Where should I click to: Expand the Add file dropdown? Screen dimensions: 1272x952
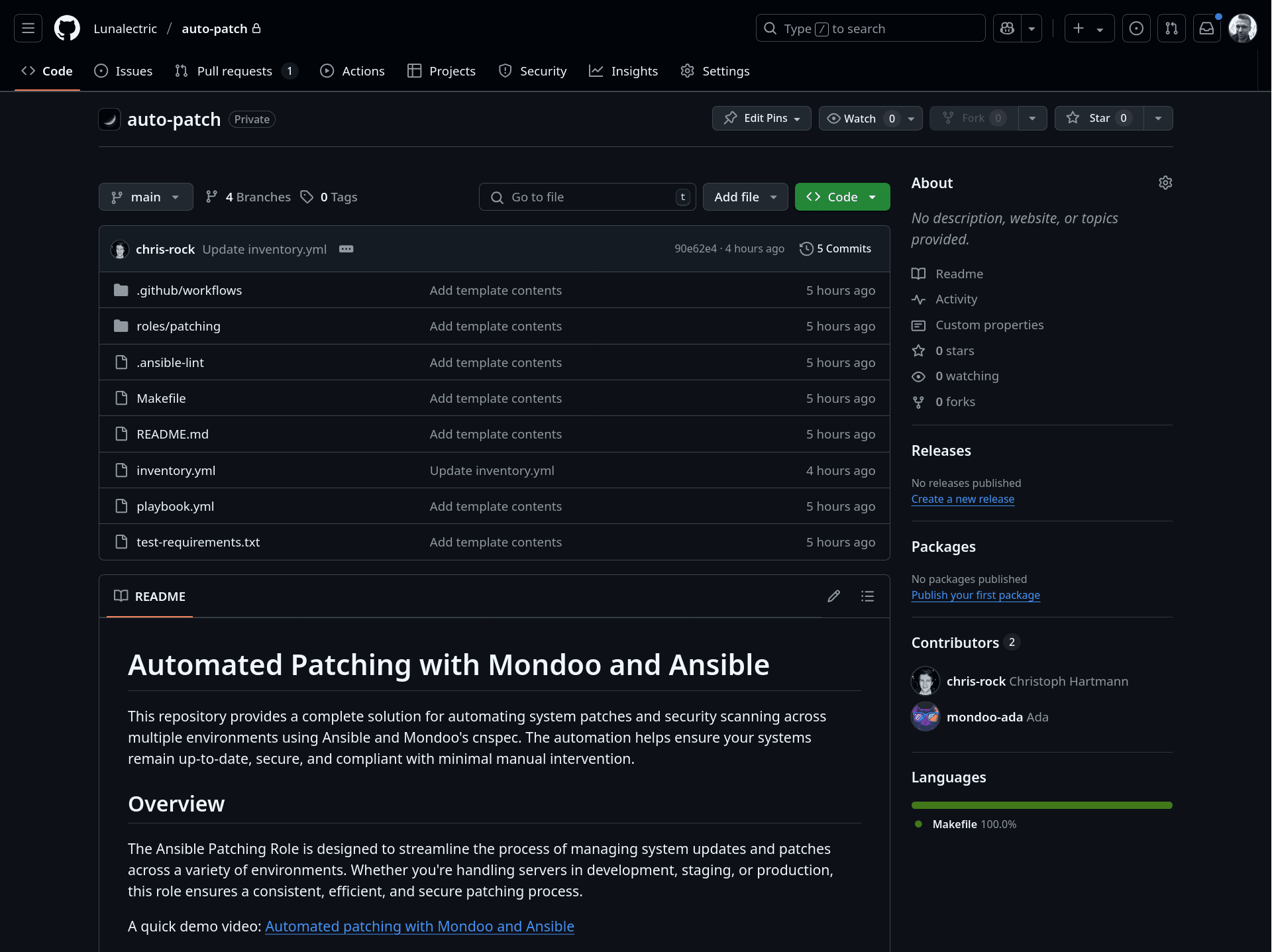point(745,197)
